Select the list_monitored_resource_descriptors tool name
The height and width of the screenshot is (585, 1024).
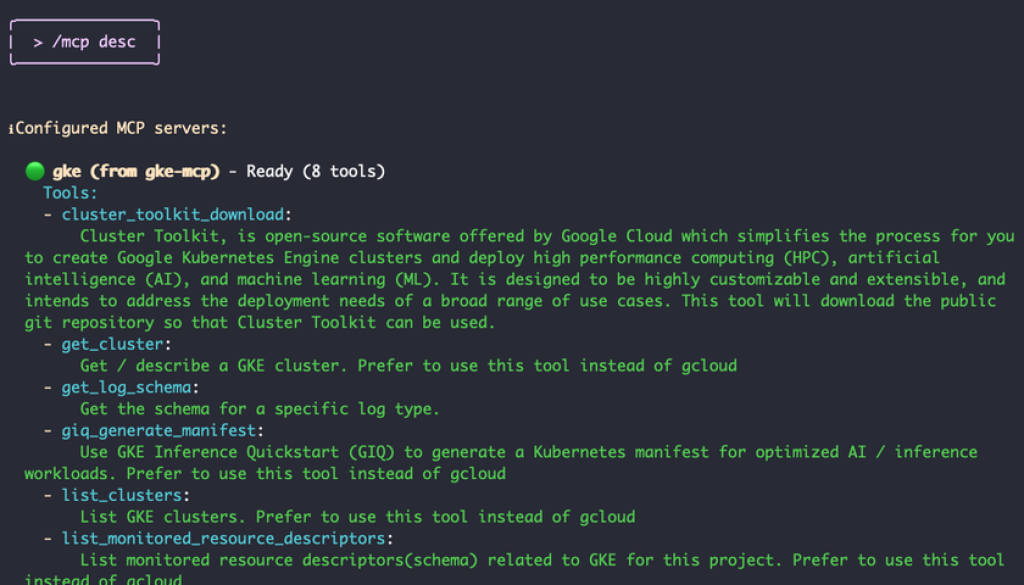[x=220, y=538]
